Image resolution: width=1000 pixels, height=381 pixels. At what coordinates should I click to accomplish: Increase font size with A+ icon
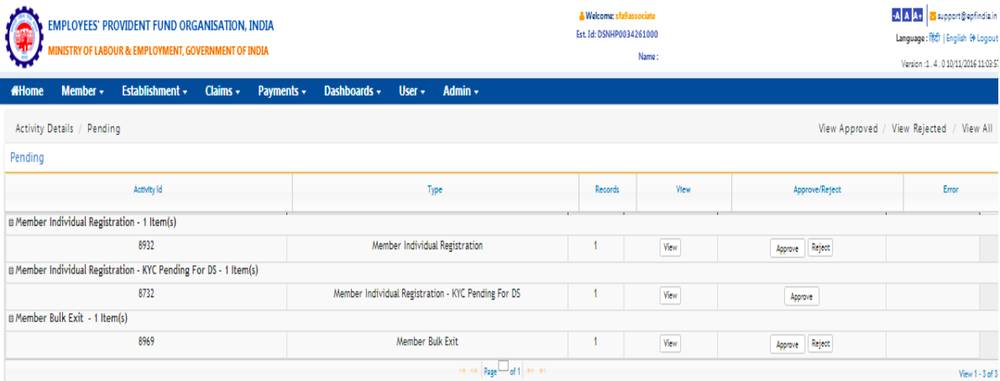(x=917, y=16)
